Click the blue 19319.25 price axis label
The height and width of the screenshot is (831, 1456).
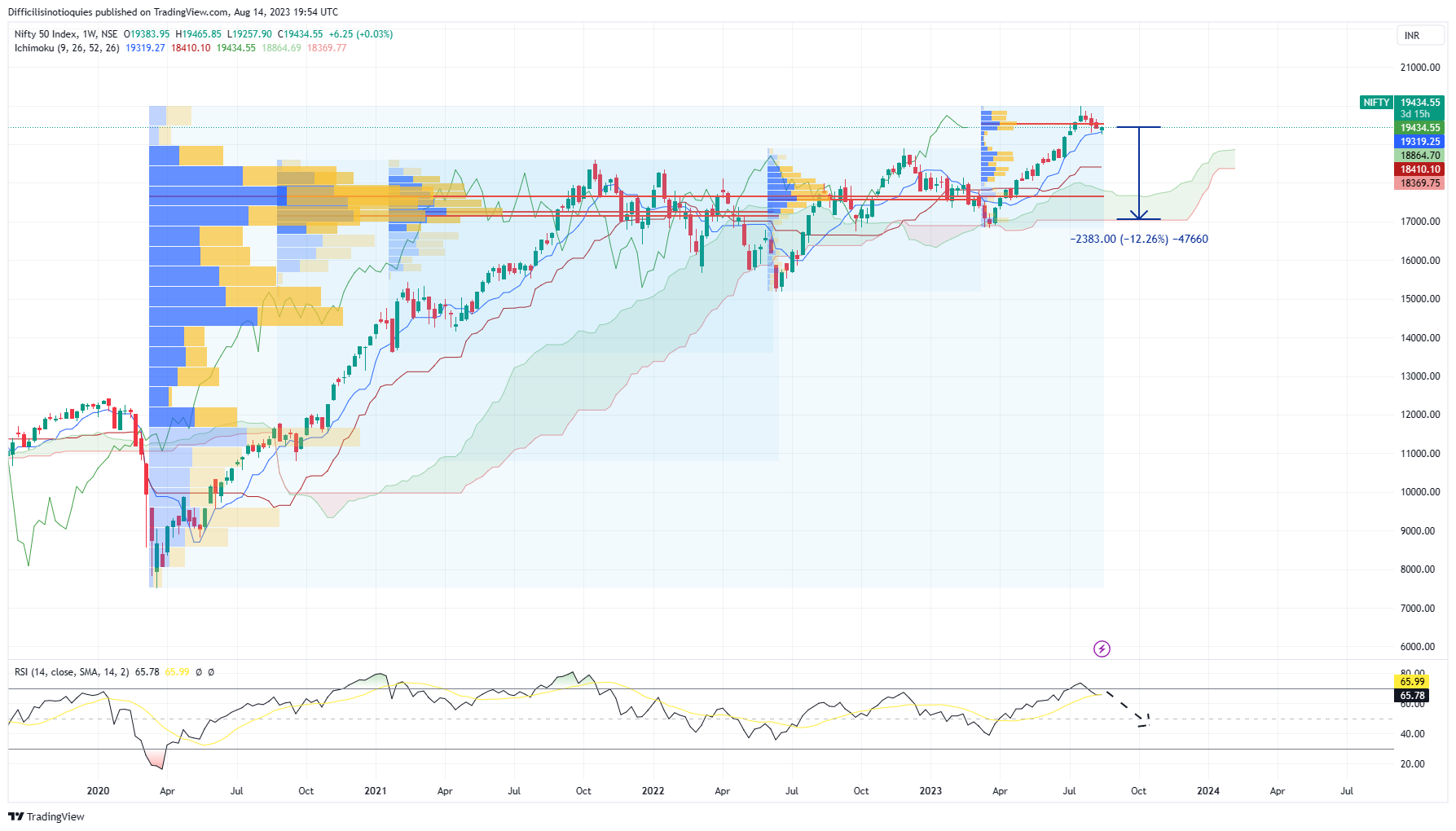click(x=1420, y=142)
